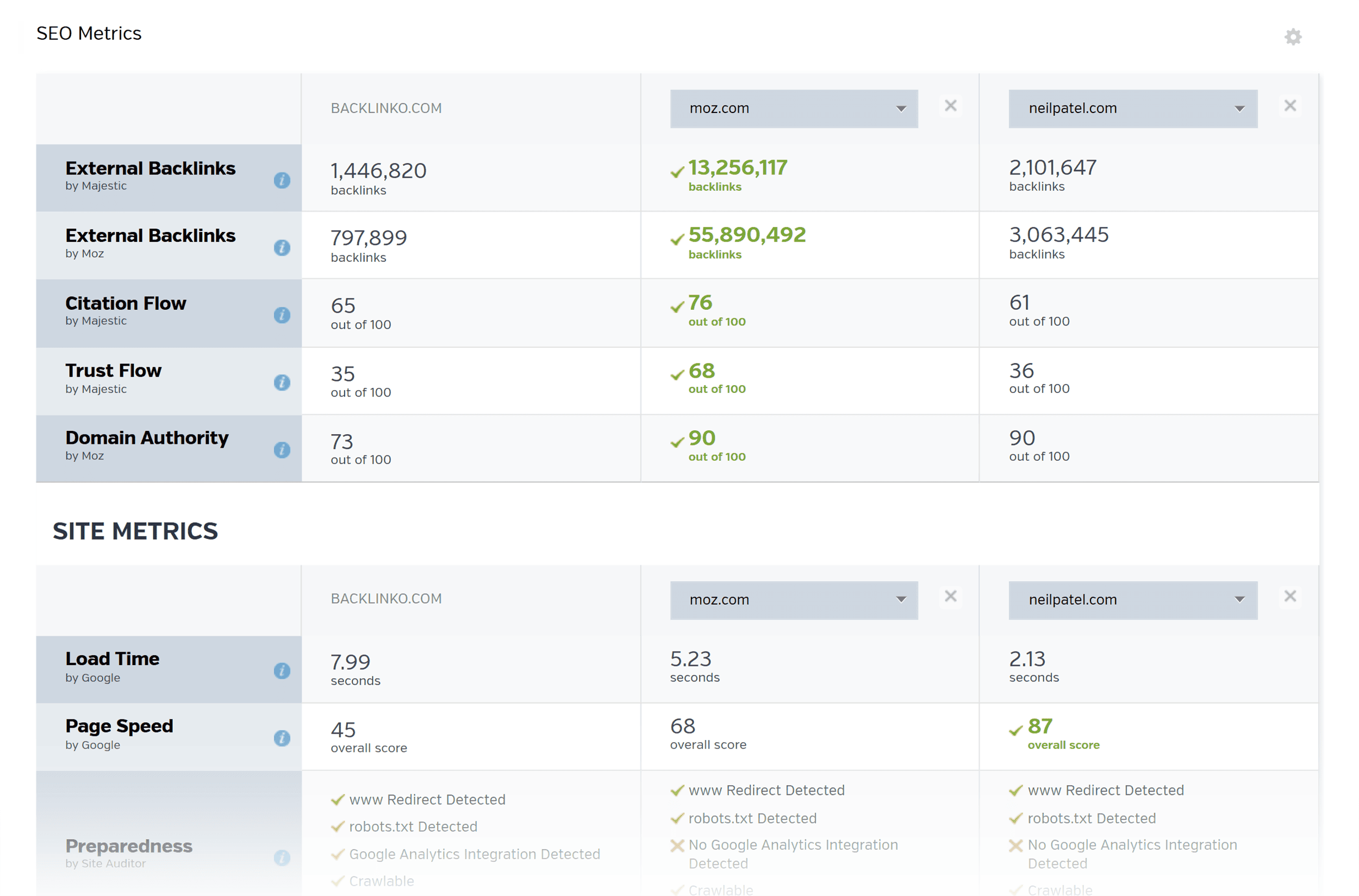Image resolution: width=1359 pixels, height=896 pixels.
Task: Click the 7.99 seconds load time
Action: (351, 662)
